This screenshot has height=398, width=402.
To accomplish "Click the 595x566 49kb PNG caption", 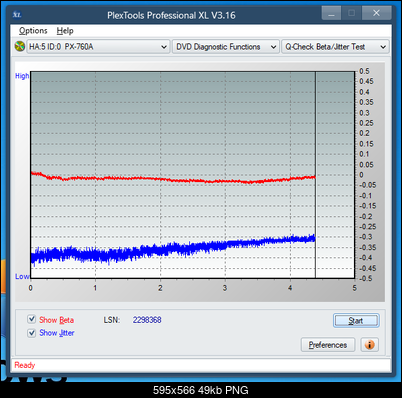I will (x=201, y=390).
